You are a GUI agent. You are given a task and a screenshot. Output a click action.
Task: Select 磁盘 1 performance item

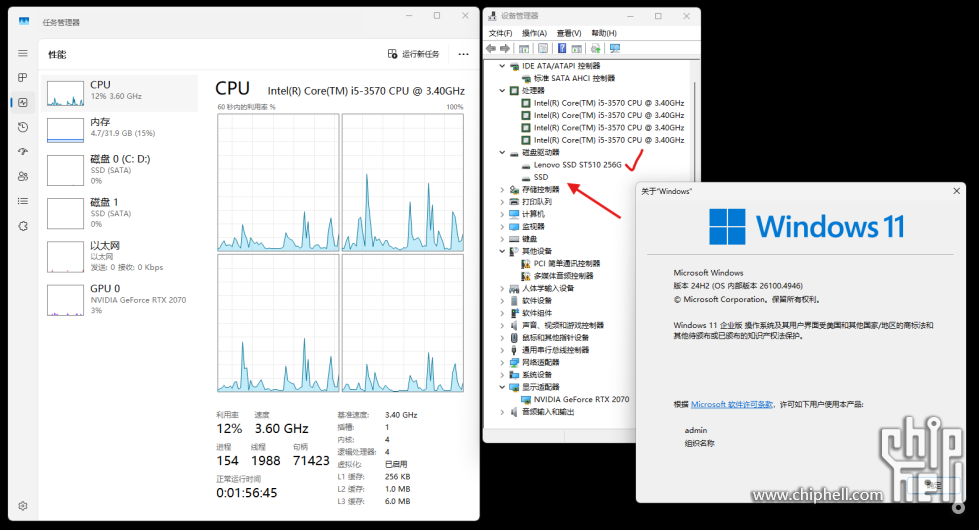point(119,213)
